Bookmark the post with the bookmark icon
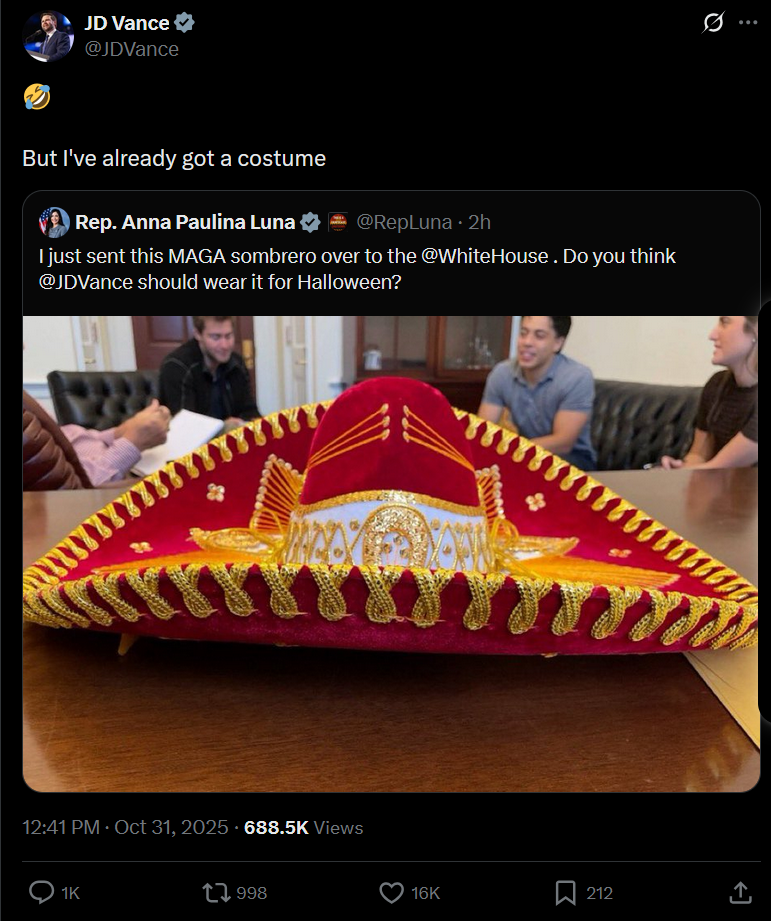 pos(565,893)
